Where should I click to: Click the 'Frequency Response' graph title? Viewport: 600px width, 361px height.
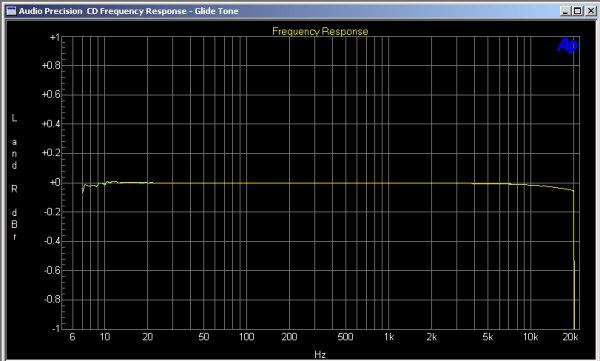click(x=320, y=31)
